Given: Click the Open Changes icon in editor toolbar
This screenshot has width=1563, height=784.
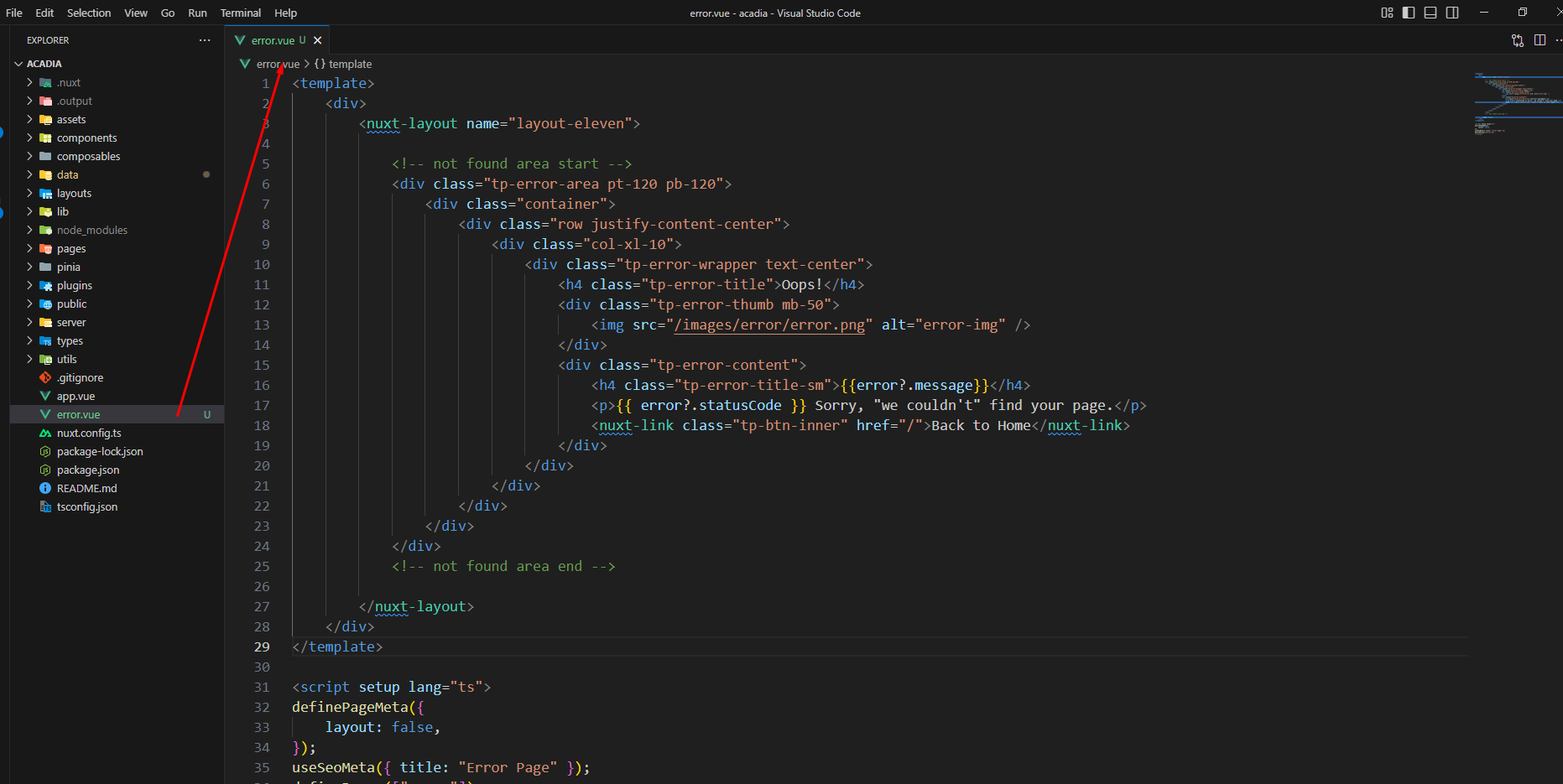Looking at the screenshot, I should point(1518,40).
